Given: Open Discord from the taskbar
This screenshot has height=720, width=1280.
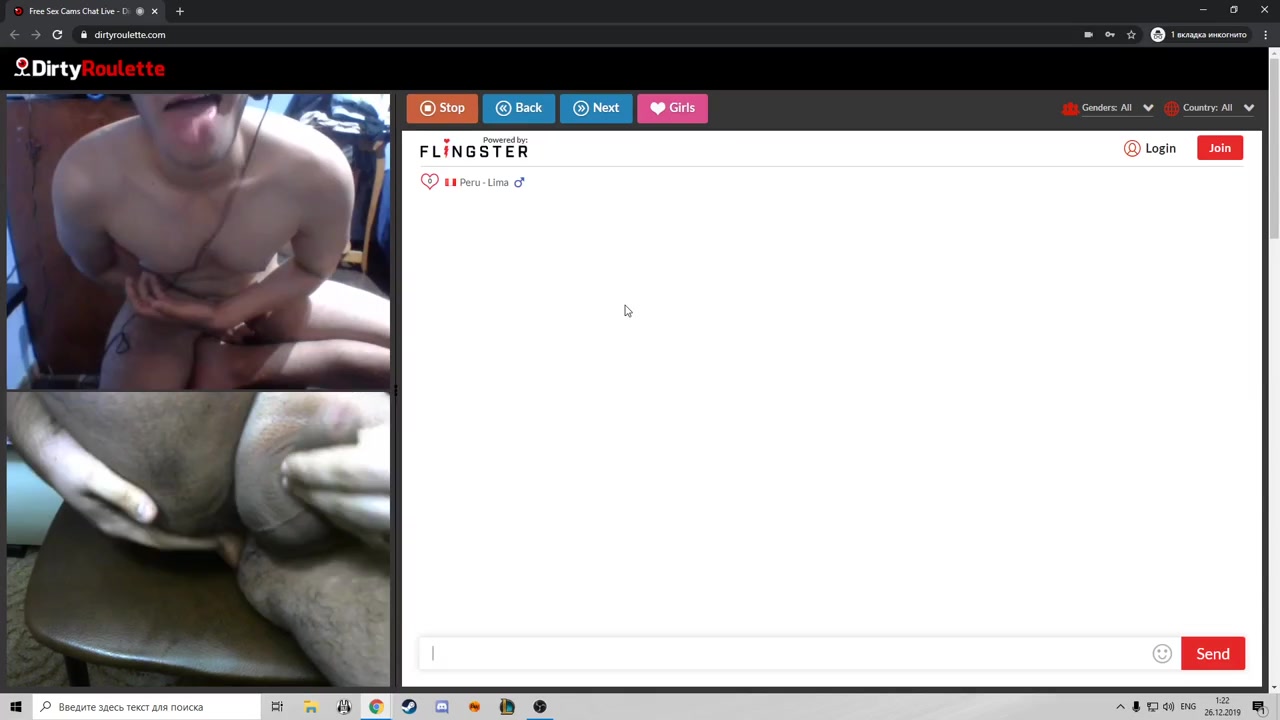Looking at the screenshot, I should pyautogui.click(x=442, y=707).
